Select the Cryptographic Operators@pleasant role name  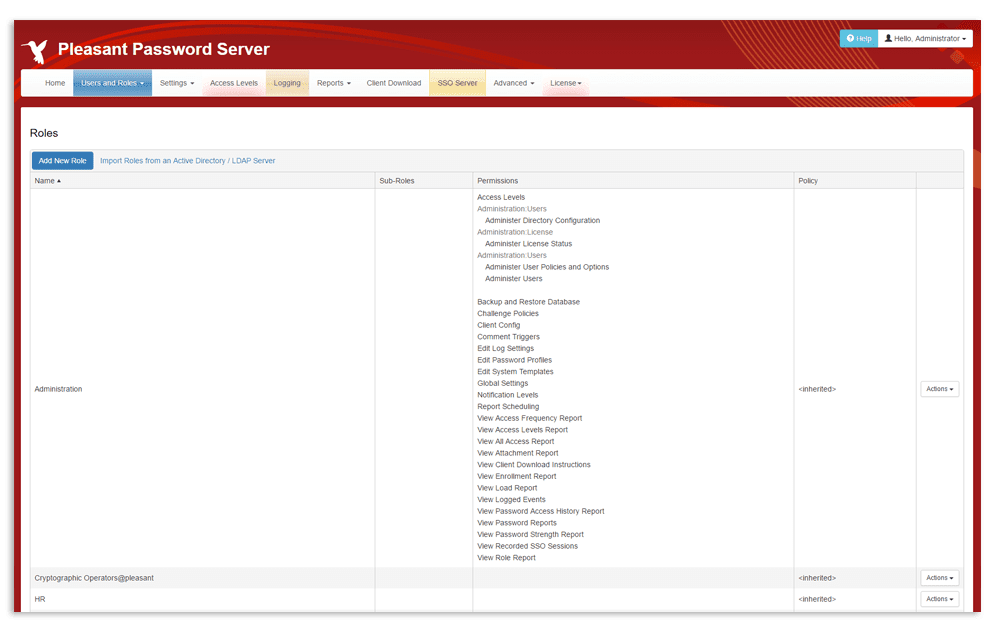(94, 578)
